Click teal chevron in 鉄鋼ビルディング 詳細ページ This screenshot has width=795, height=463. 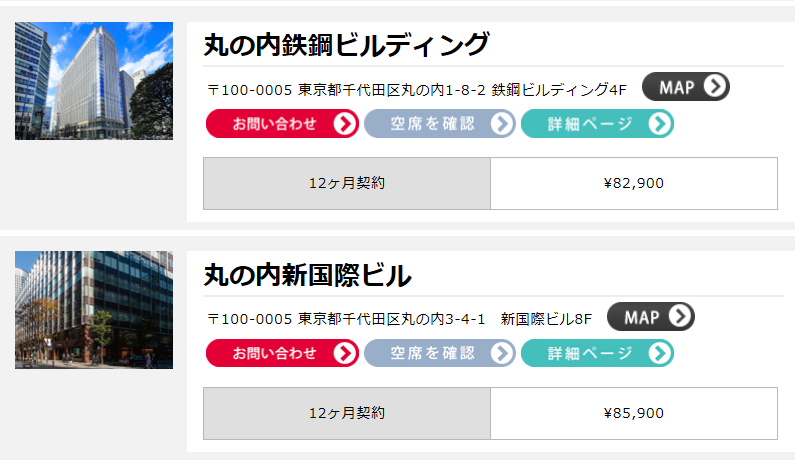point(660,124)
